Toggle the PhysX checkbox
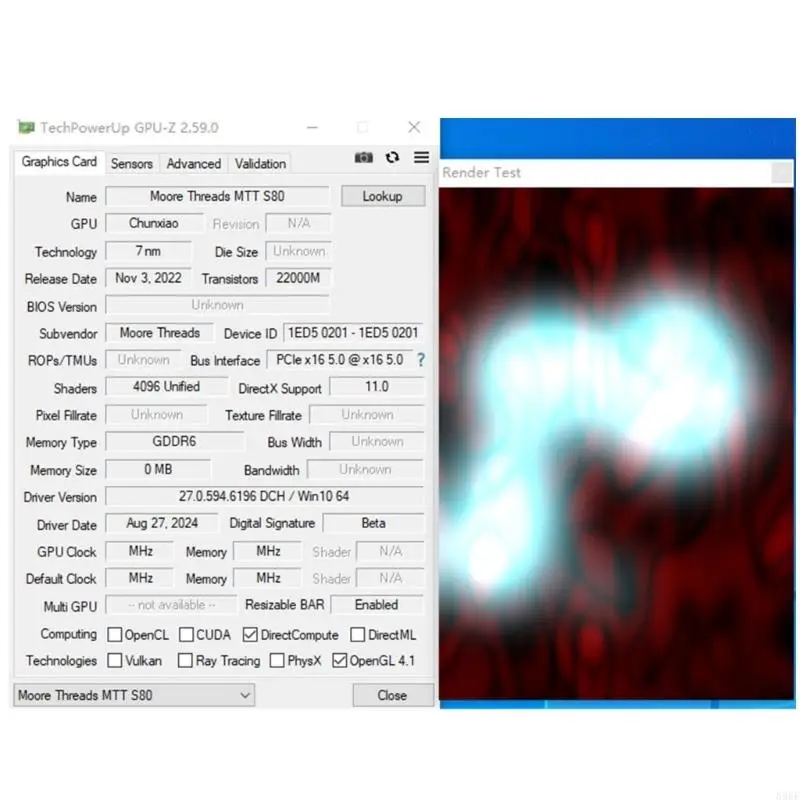Image resolution: width=800 pixels, height=800 pixels. [277, 660]
